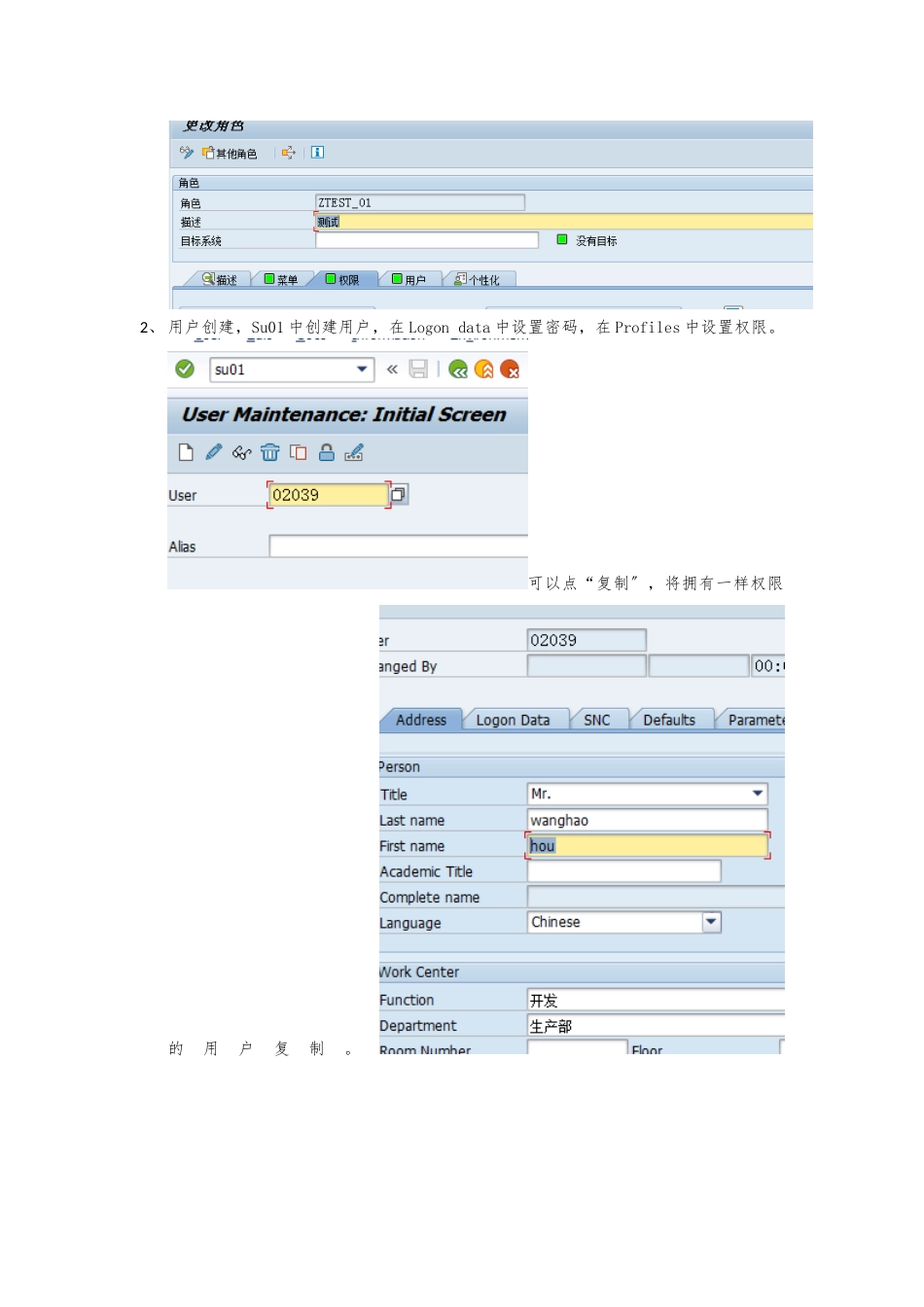Click the blue information icon
The image size is (924, 1307).
pyautogui.click(x=317, y=153)
